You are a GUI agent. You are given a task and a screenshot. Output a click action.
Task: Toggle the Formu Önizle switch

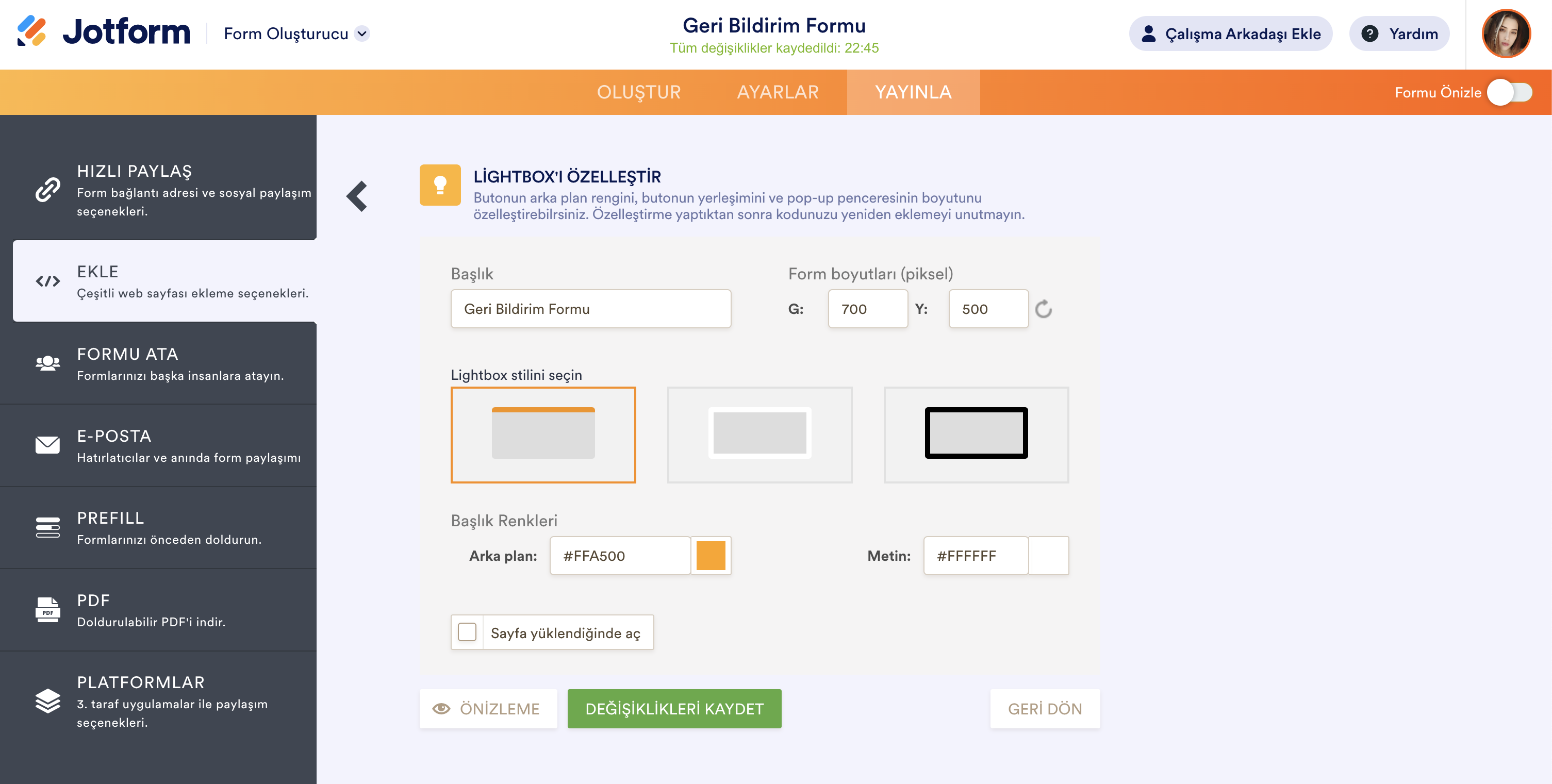click(1509, 93)
